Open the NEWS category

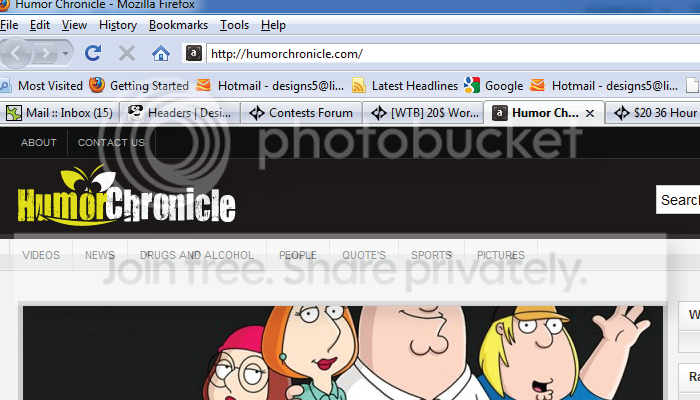(x=100, y=255)
